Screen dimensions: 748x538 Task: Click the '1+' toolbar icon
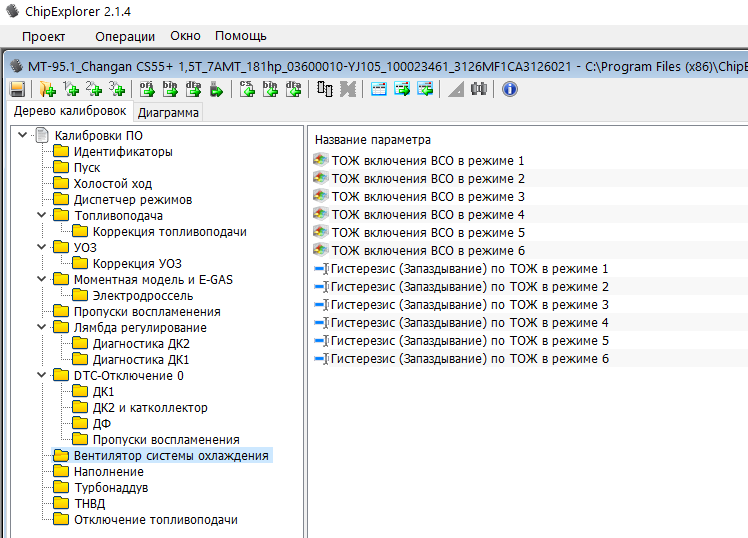tap(70, 89)
